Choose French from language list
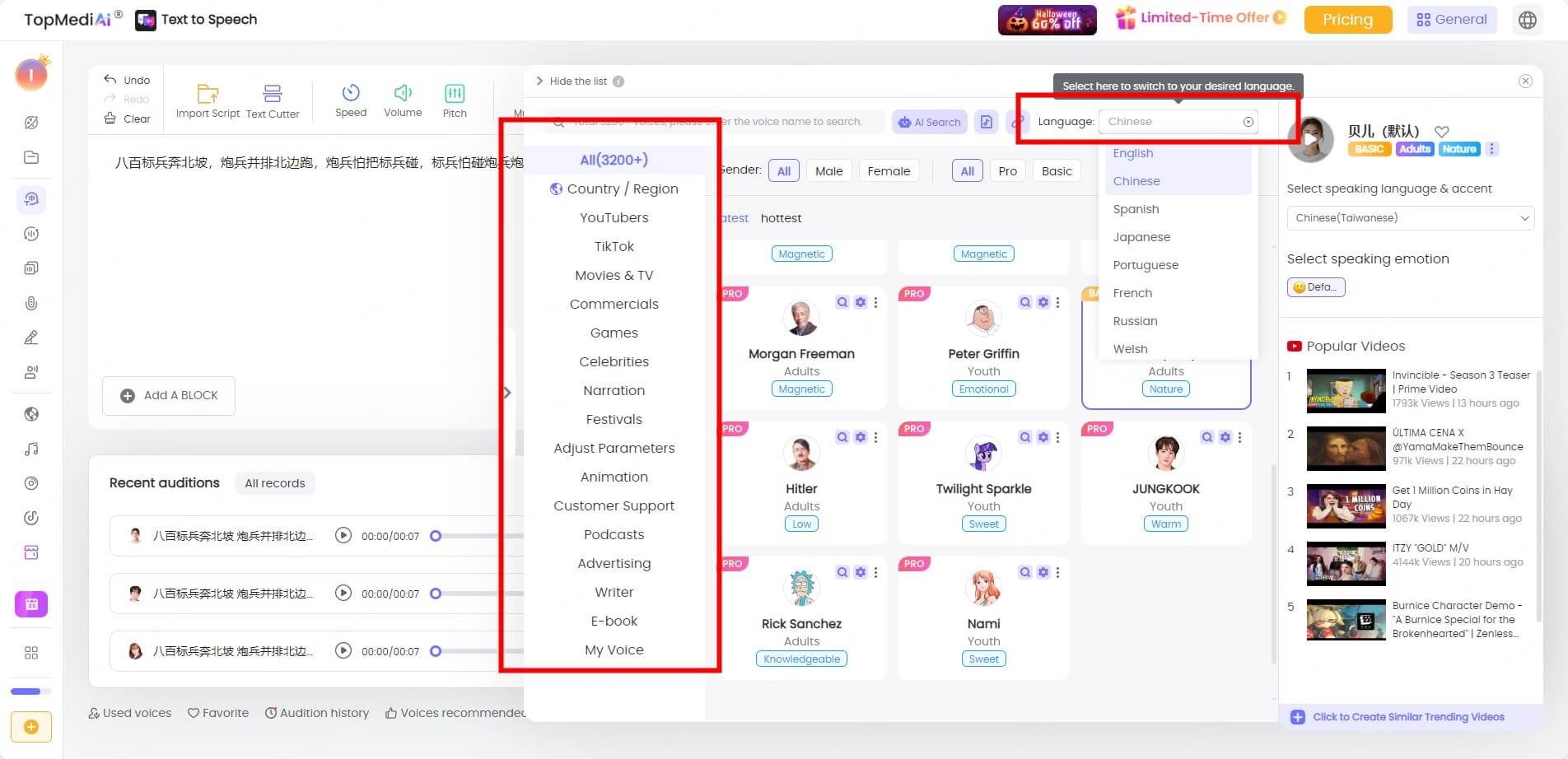 tap(1178, 293)
